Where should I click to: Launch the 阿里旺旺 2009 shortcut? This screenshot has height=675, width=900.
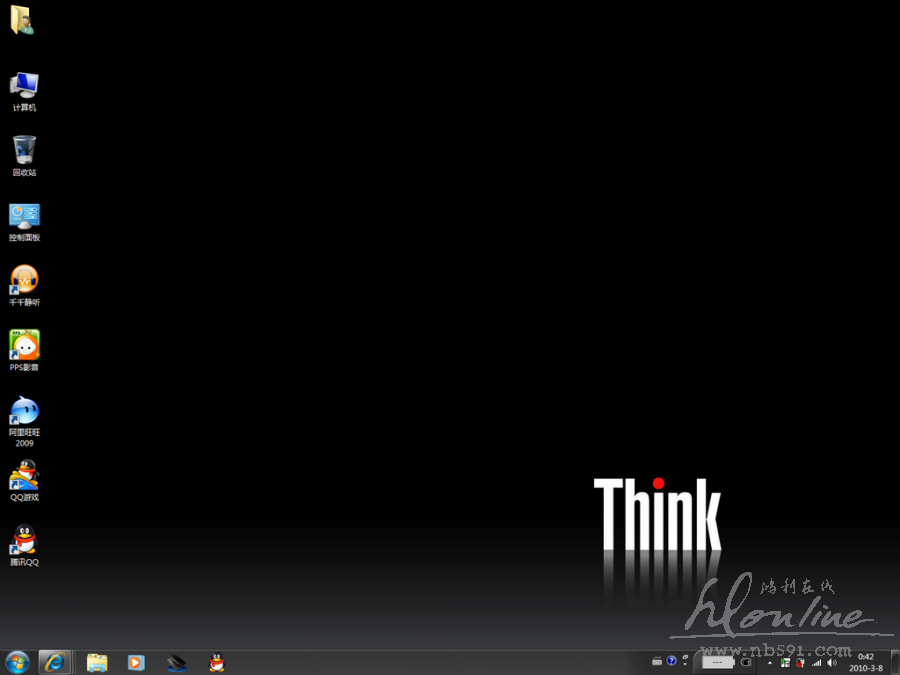[24, 421]
